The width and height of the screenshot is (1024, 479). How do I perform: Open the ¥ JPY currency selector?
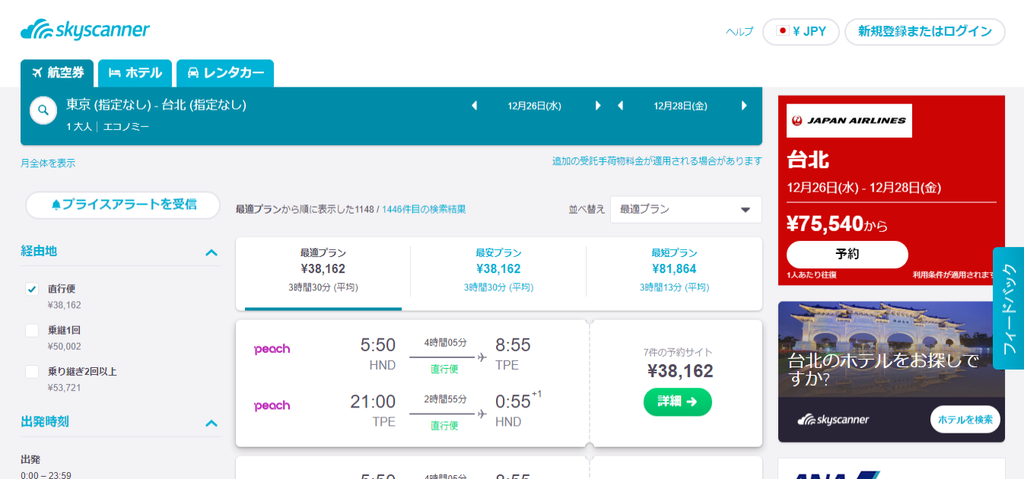[x=801, y=31]
